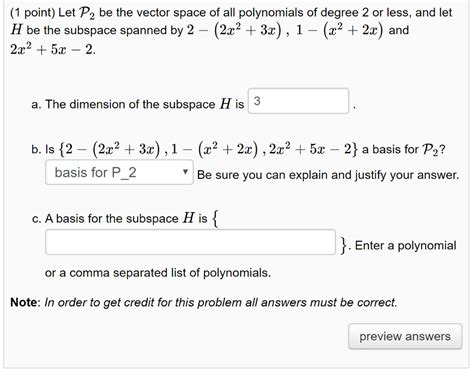
Task: Click the closing curly brace after basis field
Action: click(x=344, y=246)
